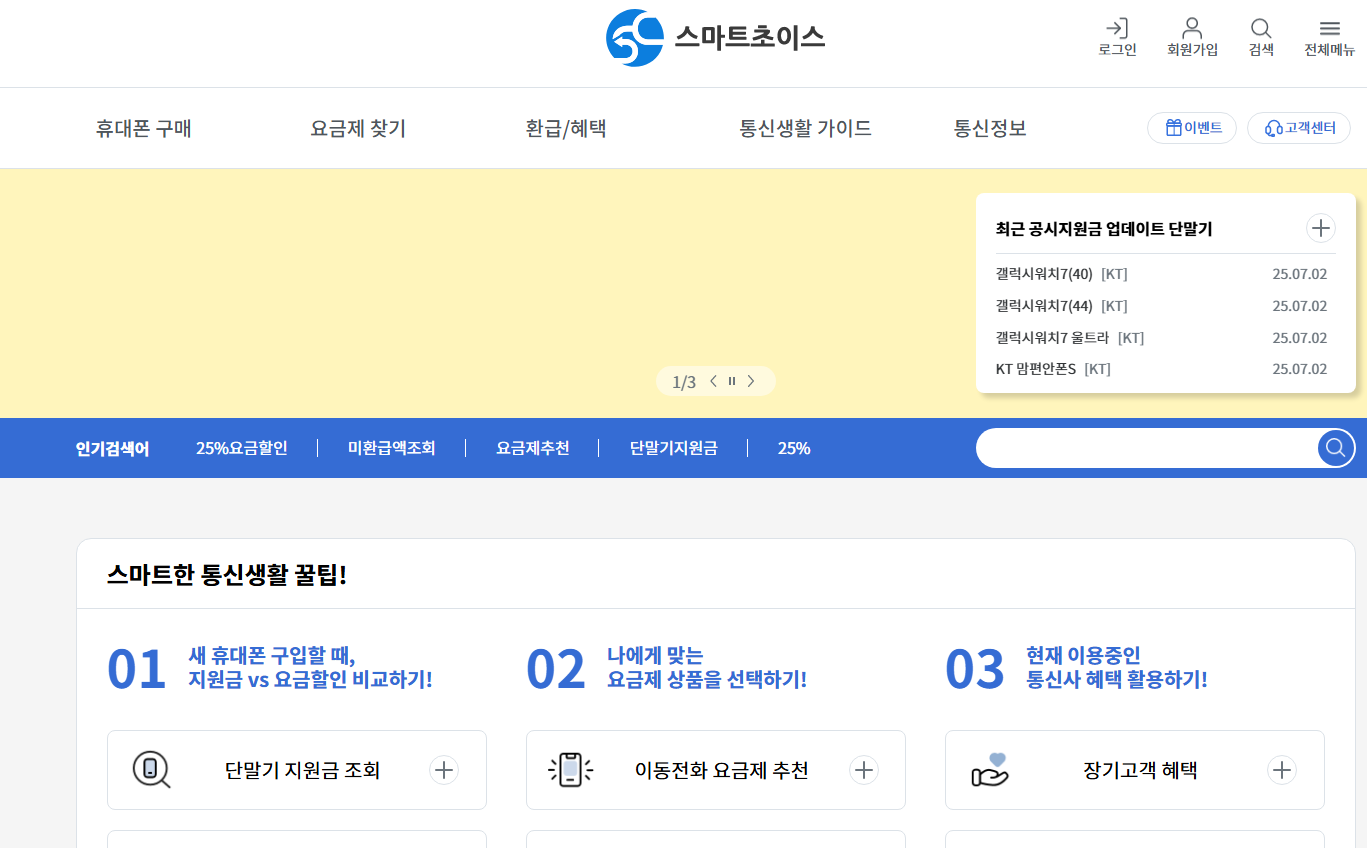This screenshot has height=848, width=1367.
Task: Focus the search input in blue bar
Action: pos(1147,448)
